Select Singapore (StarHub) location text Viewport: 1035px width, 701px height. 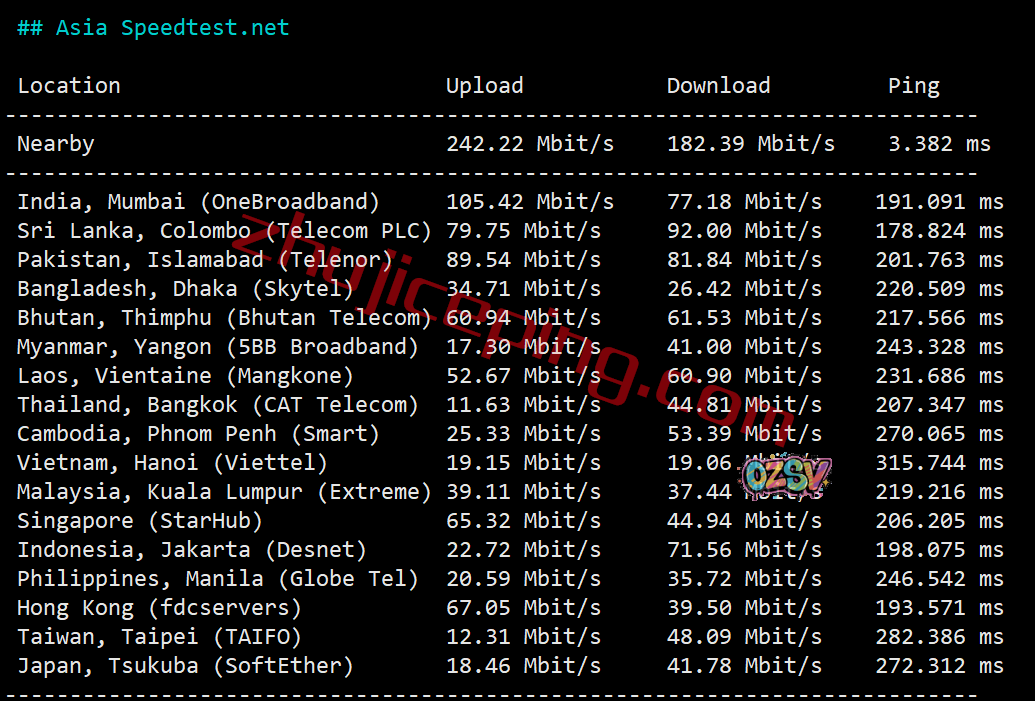click(x=140, y=521)
